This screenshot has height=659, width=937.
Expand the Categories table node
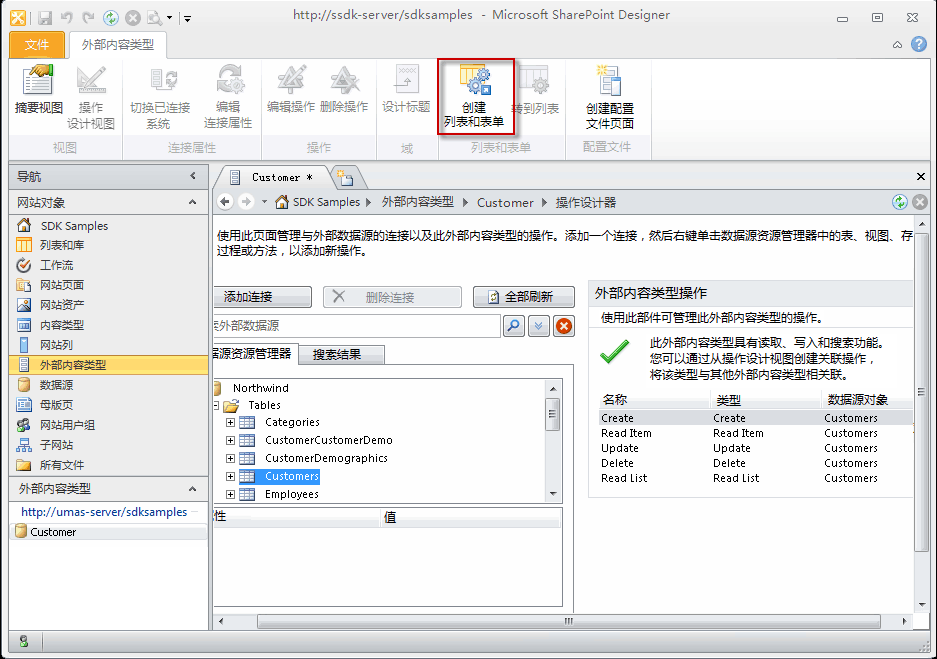[x=230, y=422]
